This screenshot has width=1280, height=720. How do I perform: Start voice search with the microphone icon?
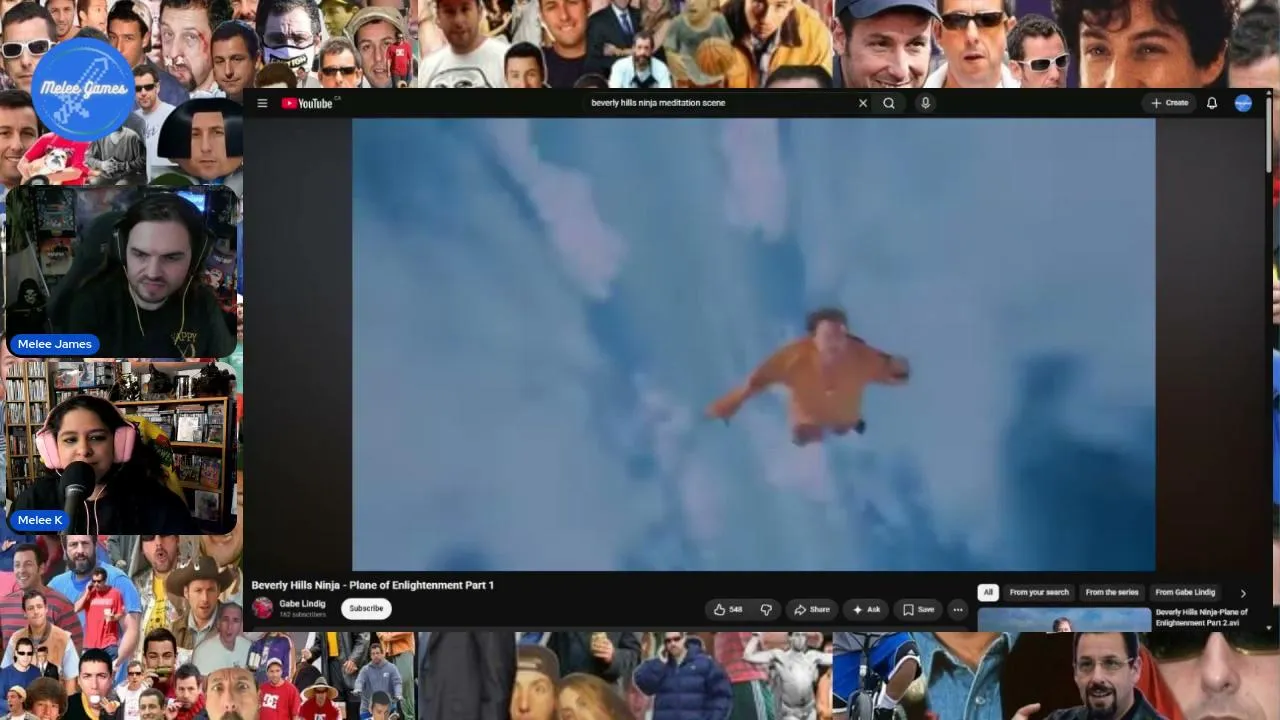click(x=925, y=103)
